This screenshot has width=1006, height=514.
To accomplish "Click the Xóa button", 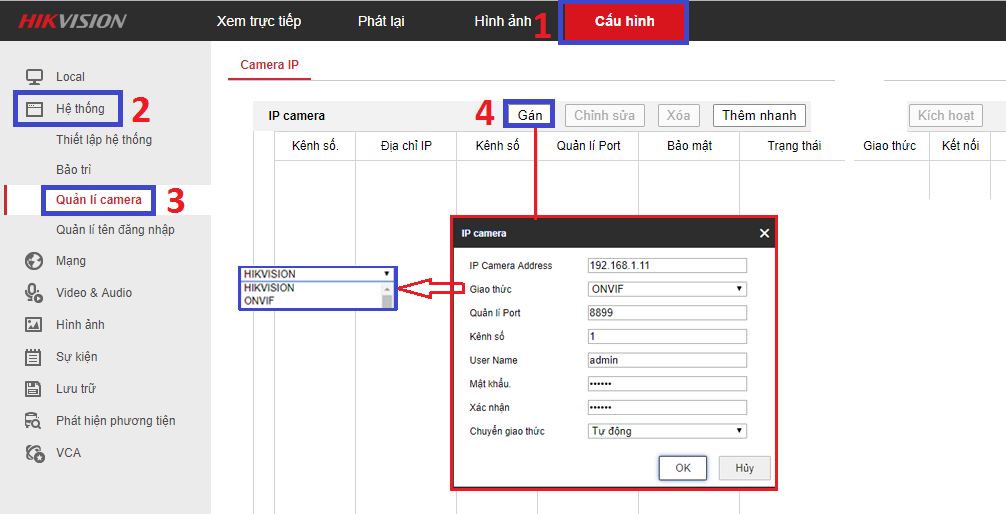I will click(x=678, y=116).
